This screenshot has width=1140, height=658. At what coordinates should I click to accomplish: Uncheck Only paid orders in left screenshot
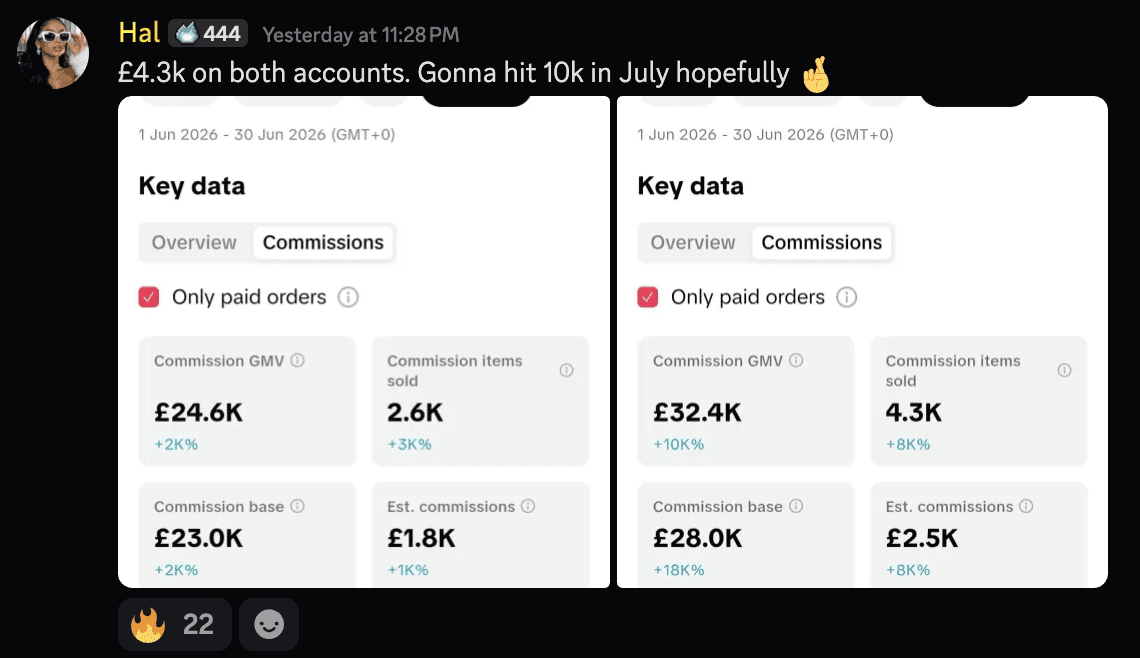click(x=149, y=297)
